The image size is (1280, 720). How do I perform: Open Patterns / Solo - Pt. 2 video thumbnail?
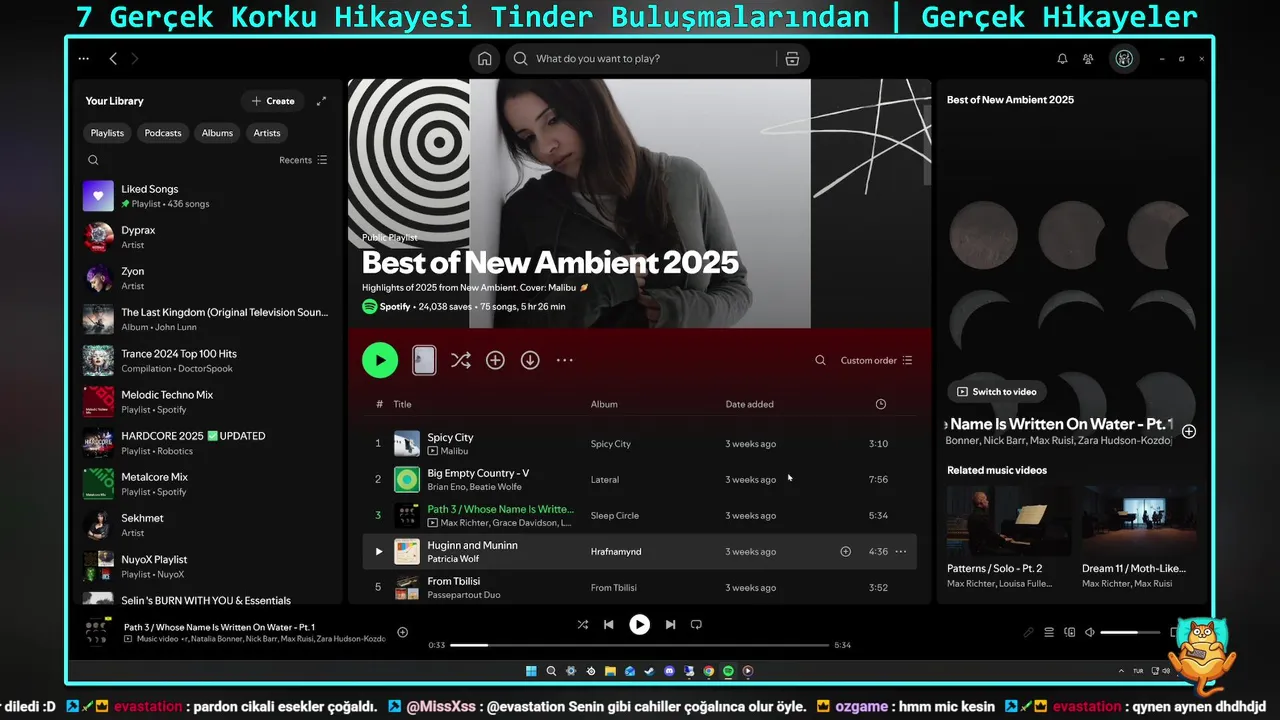click(1008, 520)
